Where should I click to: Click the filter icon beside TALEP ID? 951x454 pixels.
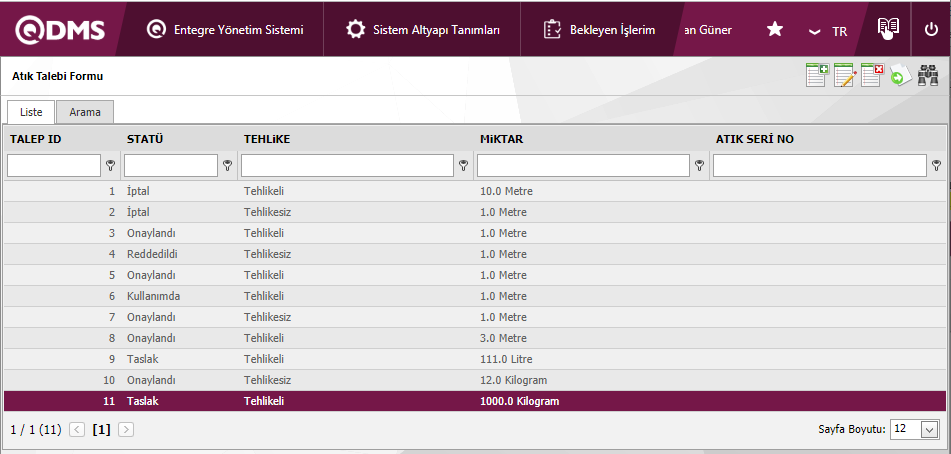(x=110, y=166)
